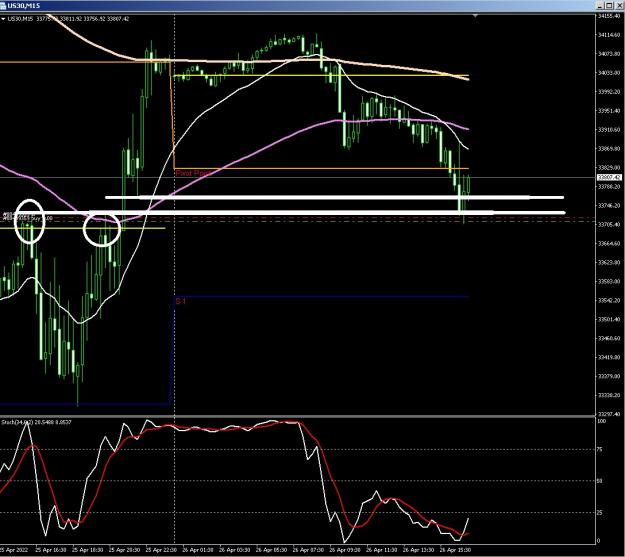This screenshot has height=557, width=625.
Task: Click price scale value 34114.60
Action: pyautogui.click(x=609, y=35)
